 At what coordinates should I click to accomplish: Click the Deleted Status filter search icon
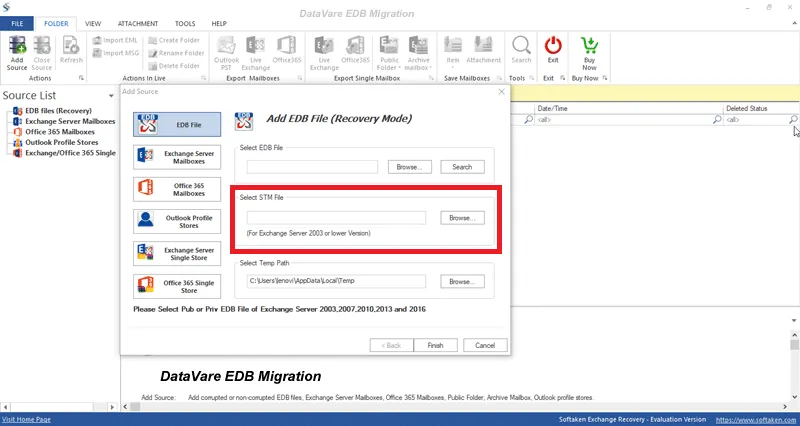point(793,119)
